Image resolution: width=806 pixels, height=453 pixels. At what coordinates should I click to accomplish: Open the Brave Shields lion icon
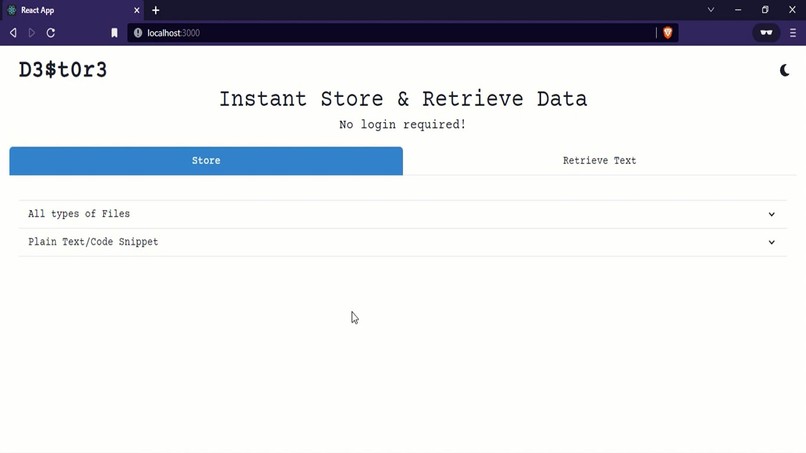point(668,33)
